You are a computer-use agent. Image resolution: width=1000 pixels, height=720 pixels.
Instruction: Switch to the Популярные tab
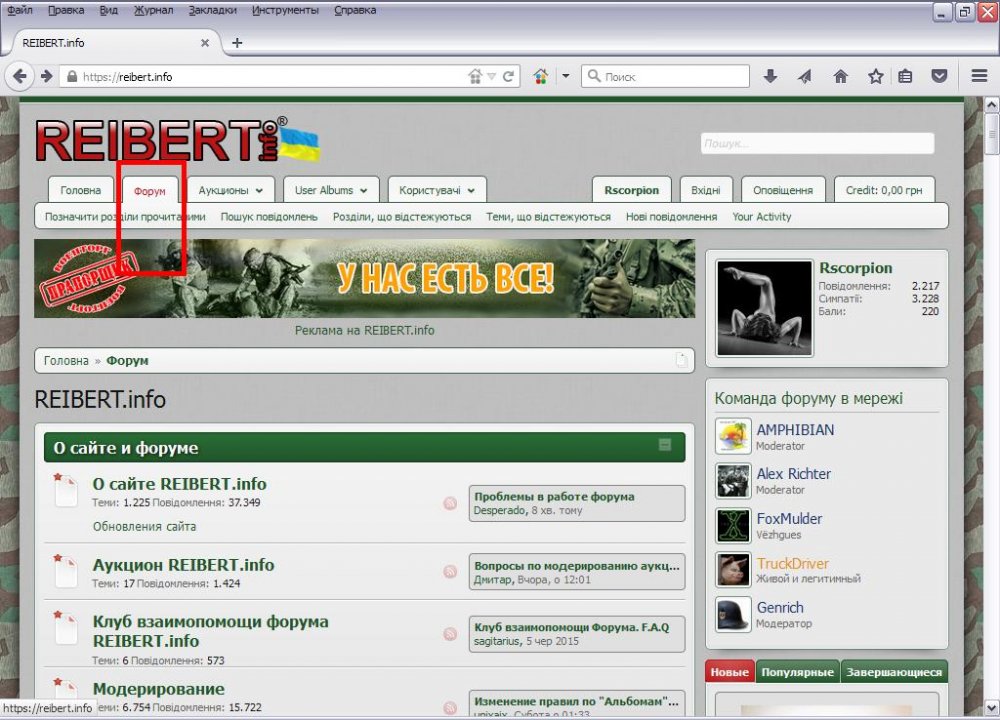(x=797, y=673)
